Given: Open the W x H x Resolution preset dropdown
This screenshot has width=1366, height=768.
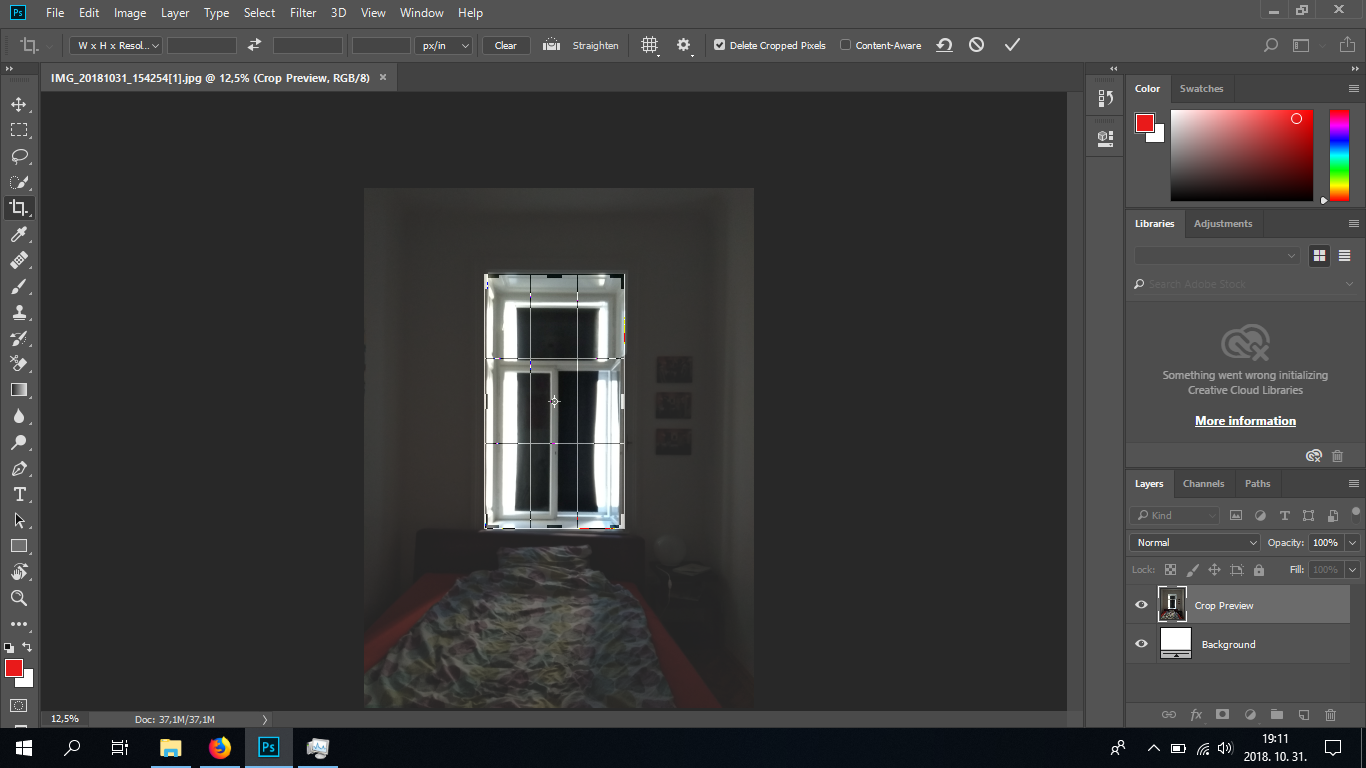Looking at the screenshot, I should (x=116, y=45).
